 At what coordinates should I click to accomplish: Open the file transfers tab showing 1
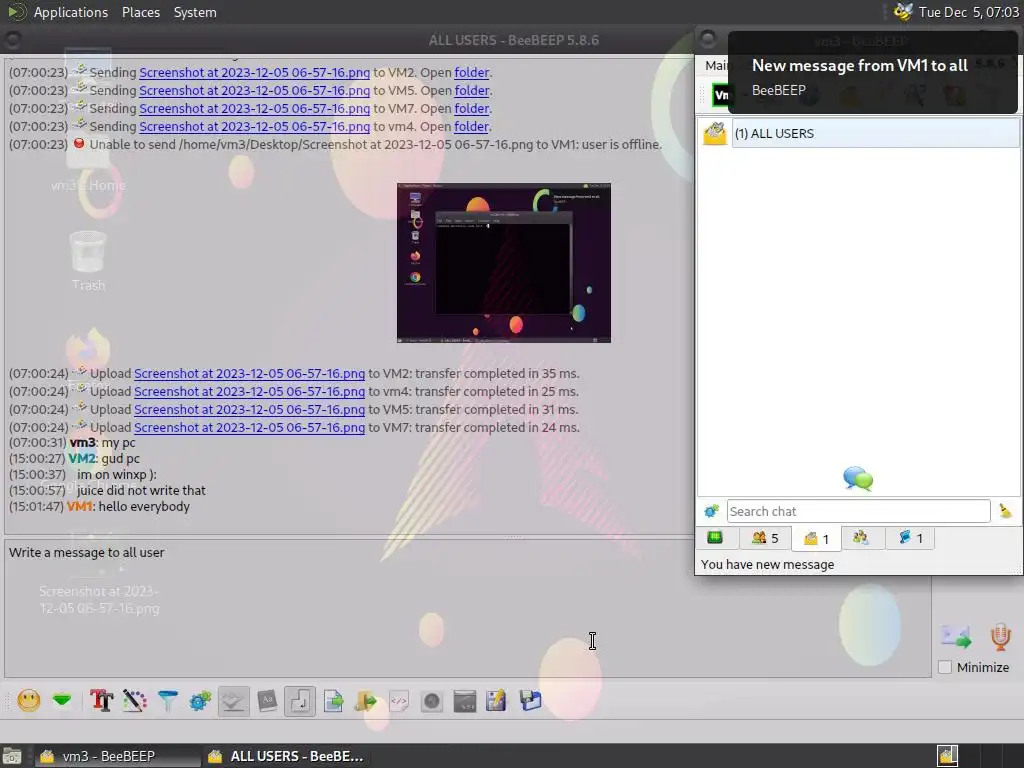(x=910, y=538)
